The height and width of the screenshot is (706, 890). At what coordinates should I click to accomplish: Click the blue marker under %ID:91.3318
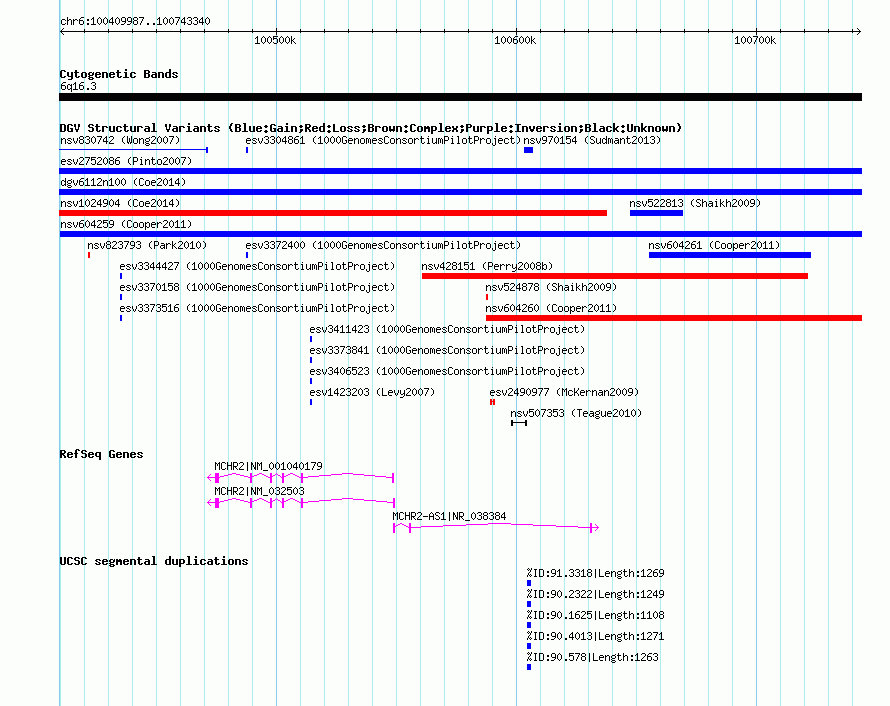529,583
